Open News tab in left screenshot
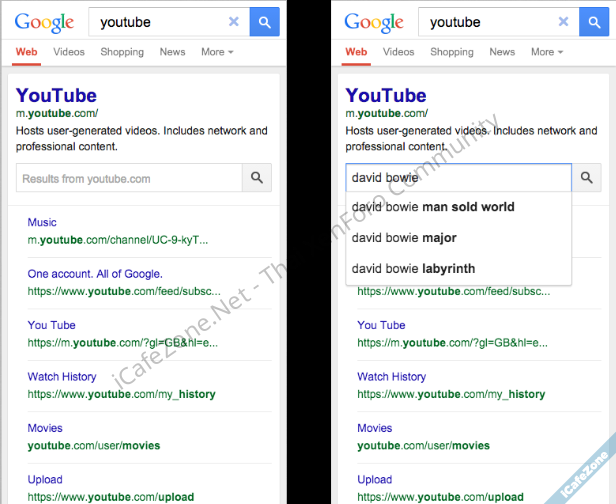The height and width of the screenshot is (504, 616). tap(172, 52)
